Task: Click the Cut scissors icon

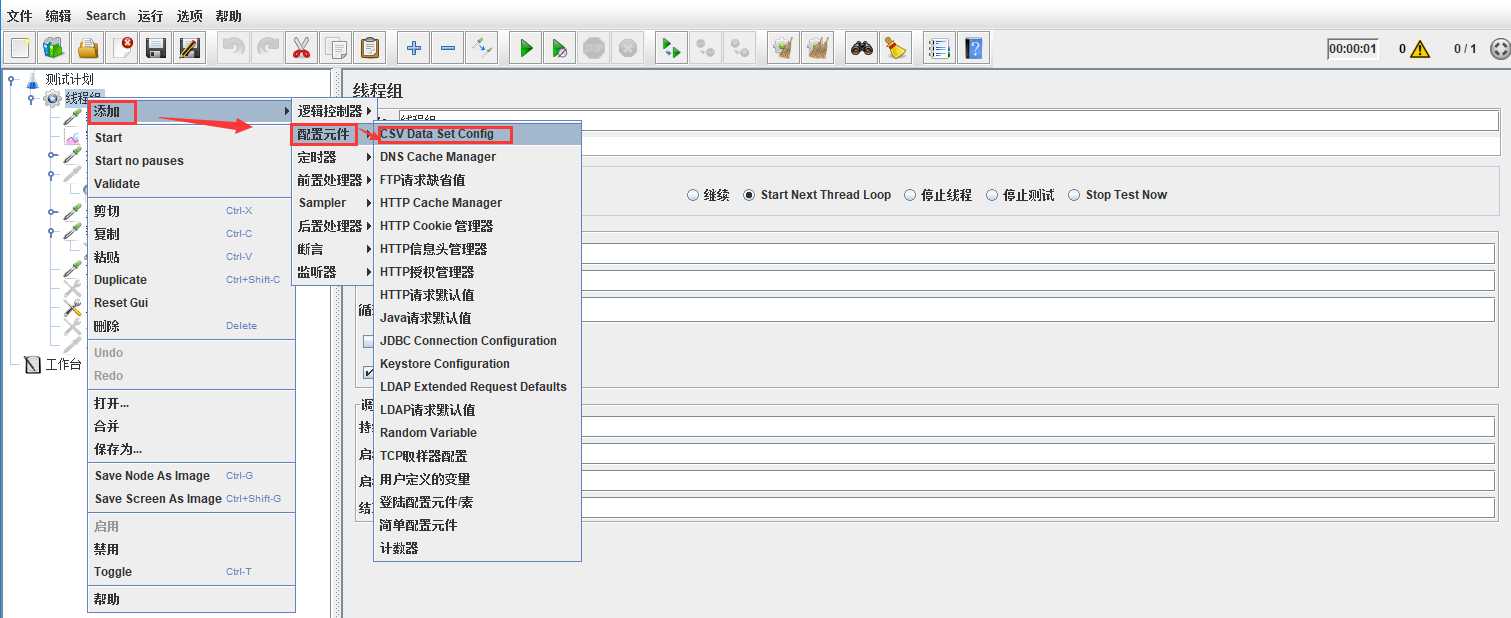Action: tap(301, 47)
